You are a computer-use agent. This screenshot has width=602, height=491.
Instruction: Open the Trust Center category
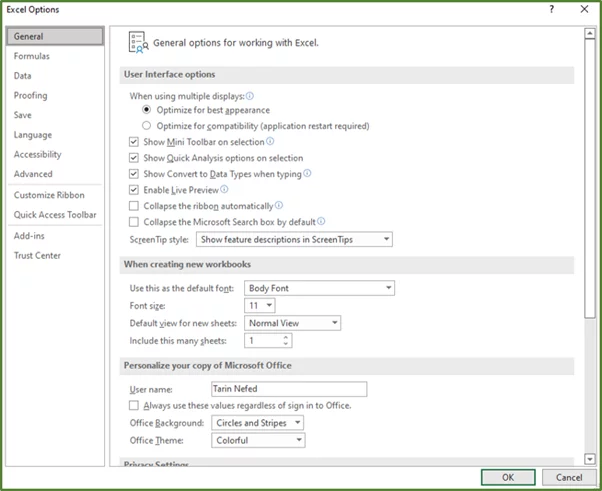(x=55, y=255)
